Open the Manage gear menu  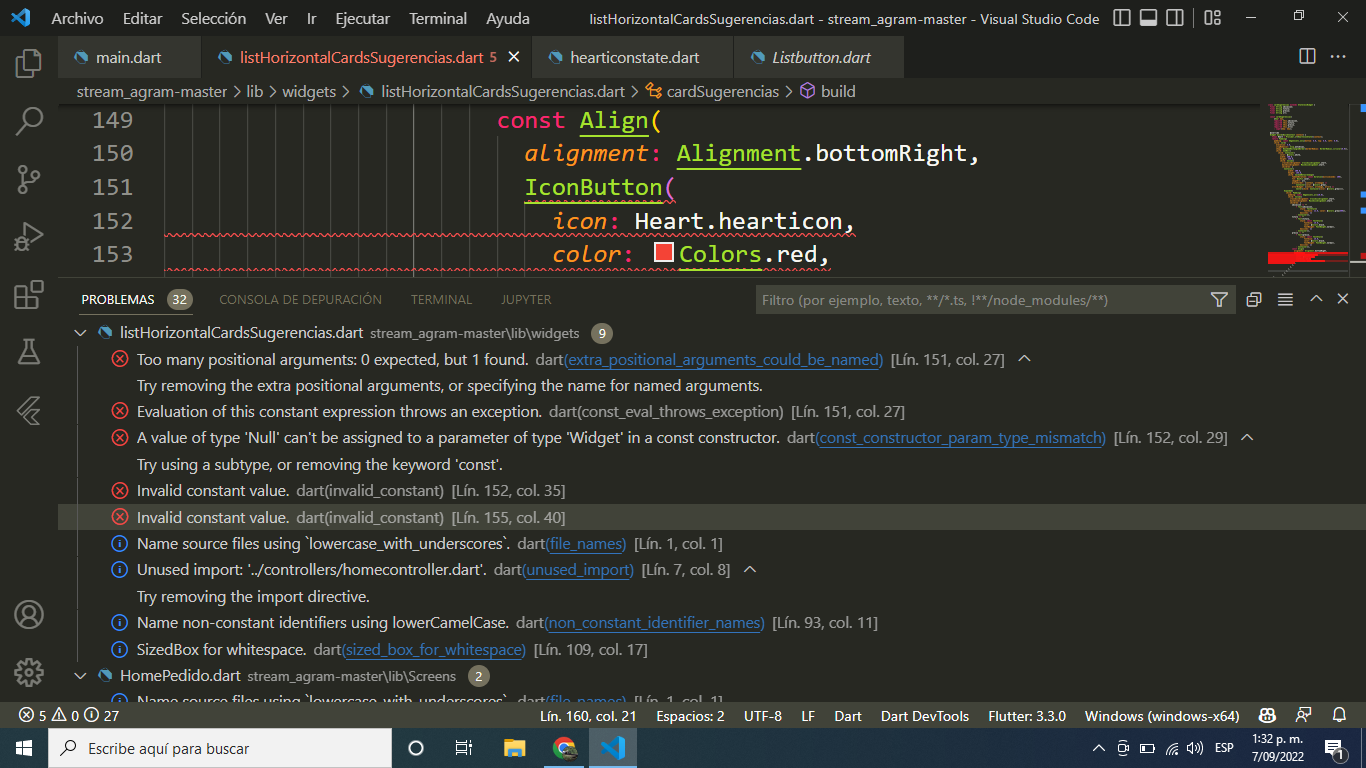pyautogui.click(x=29, y=671)
